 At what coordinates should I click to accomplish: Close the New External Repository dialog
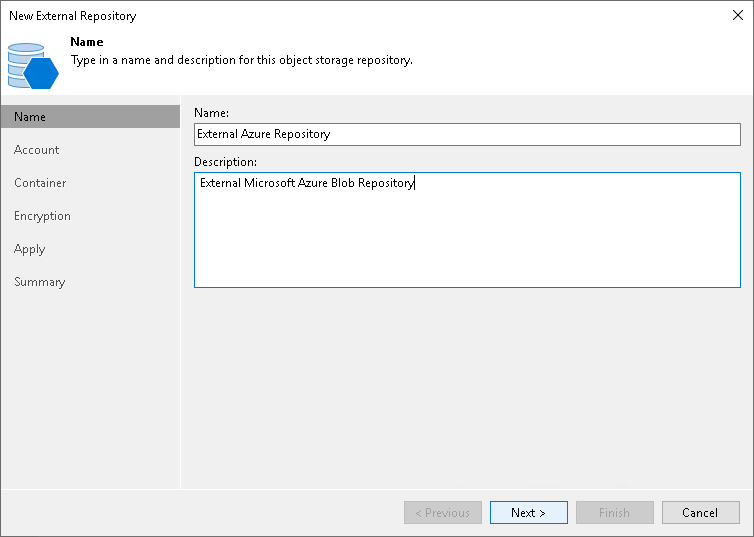point(737,16)
